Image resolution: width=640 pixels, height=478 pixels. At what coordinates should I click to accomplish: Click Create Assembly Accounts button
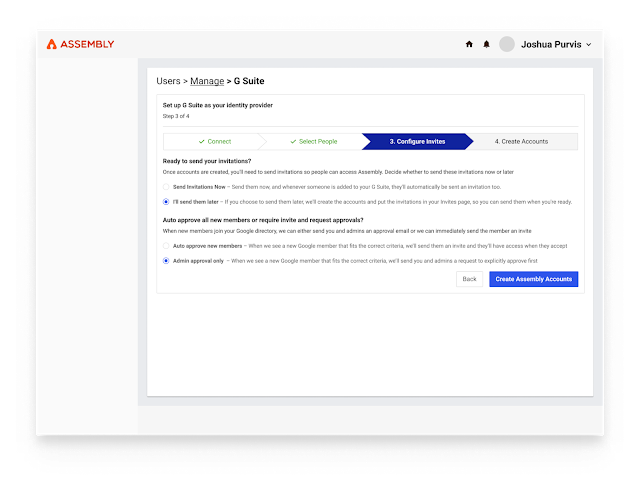point(533,279)
